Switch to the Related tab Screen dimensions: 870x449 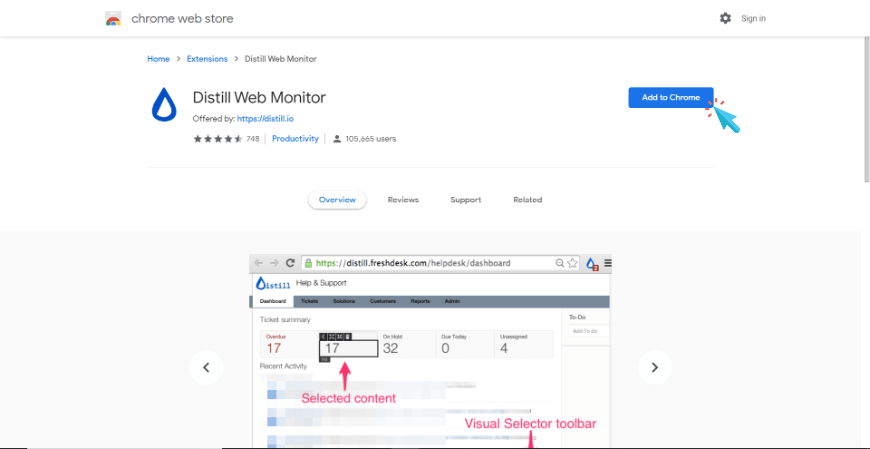[x=527, y=200]
